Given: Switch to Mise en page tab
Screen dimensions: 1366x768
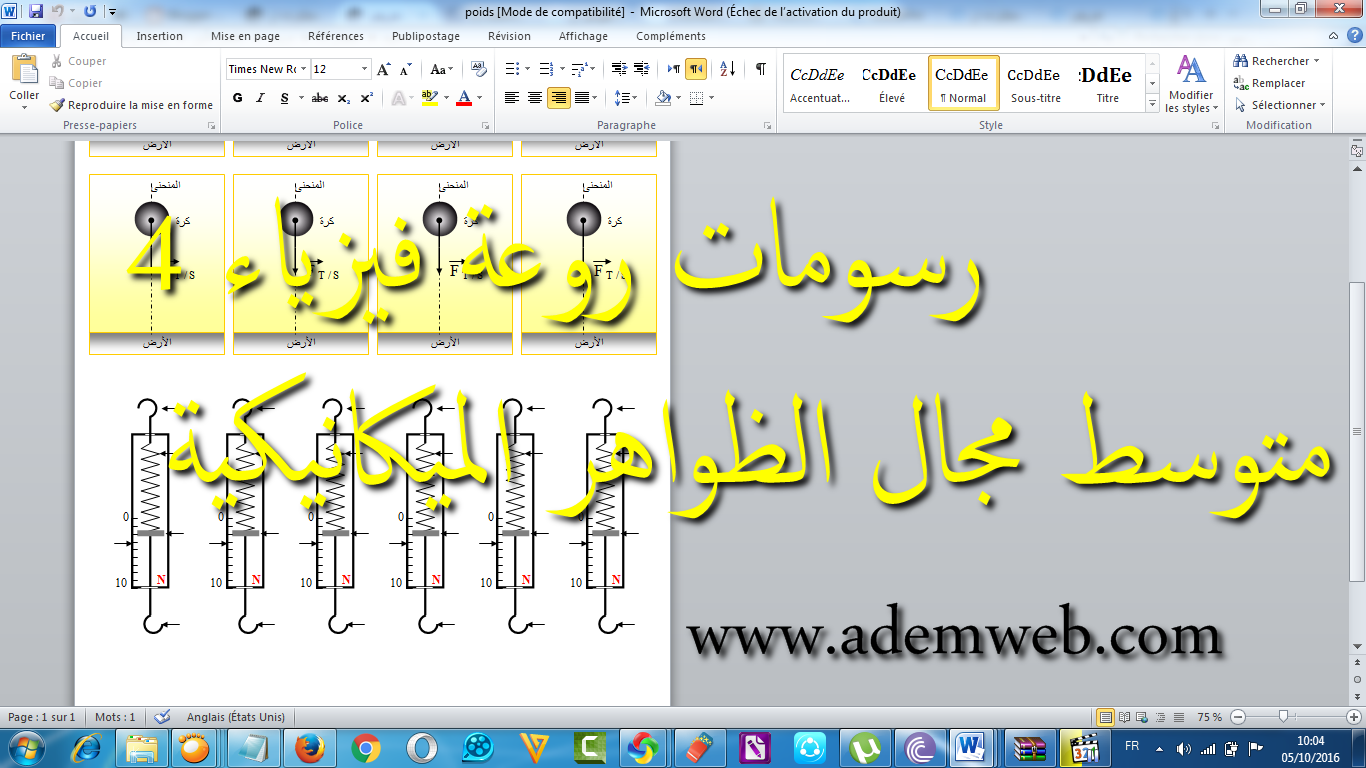Looking at the screenshot, I should pos(245,36).
